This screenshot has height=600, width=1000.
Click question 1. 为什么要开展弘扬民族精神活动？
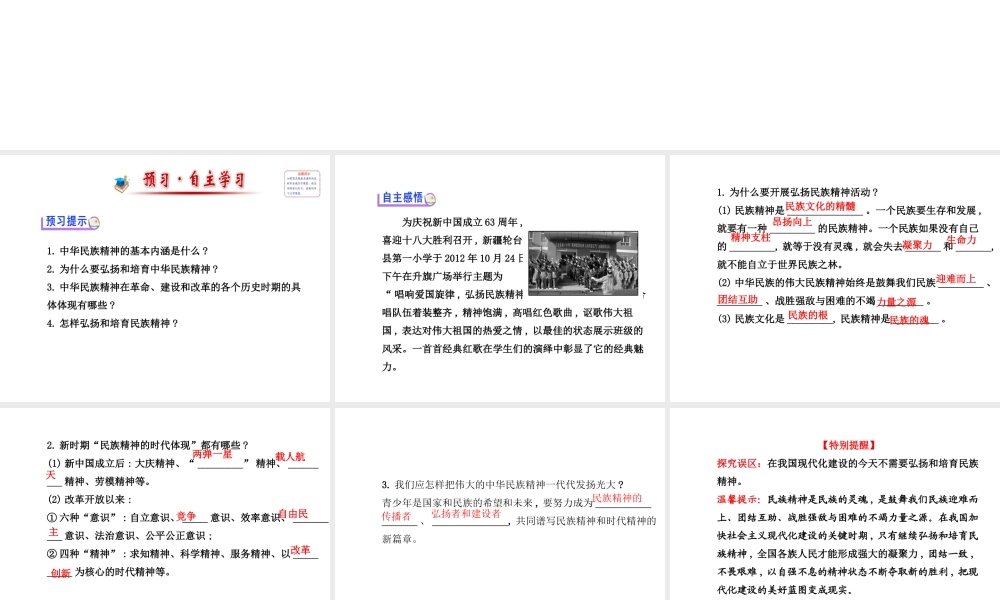798,192
